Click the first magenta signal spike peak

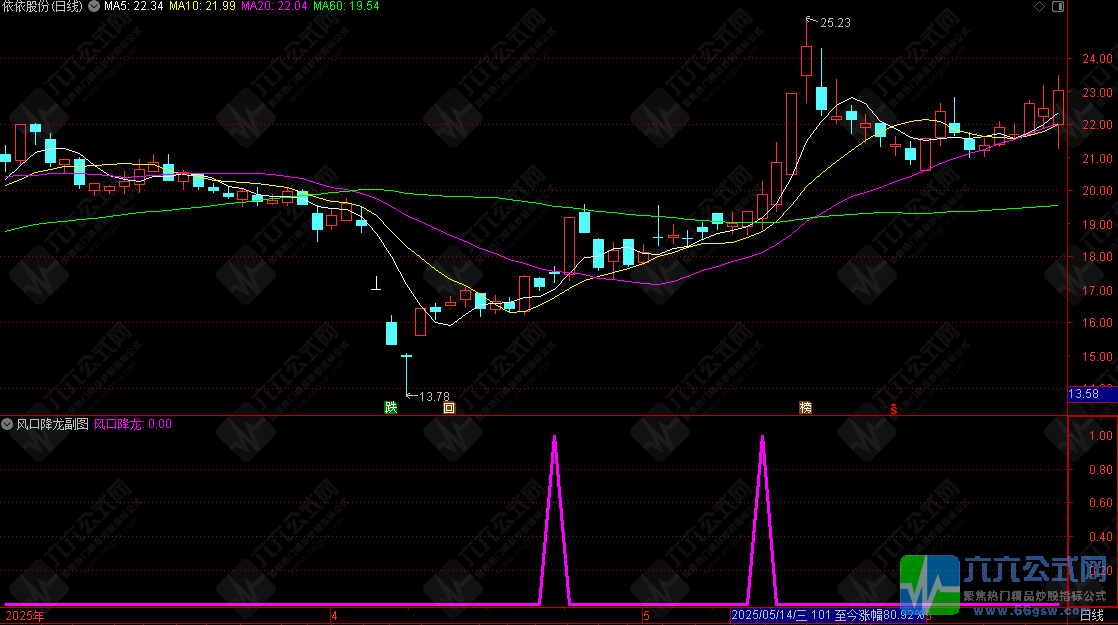(x=555, y=438)
